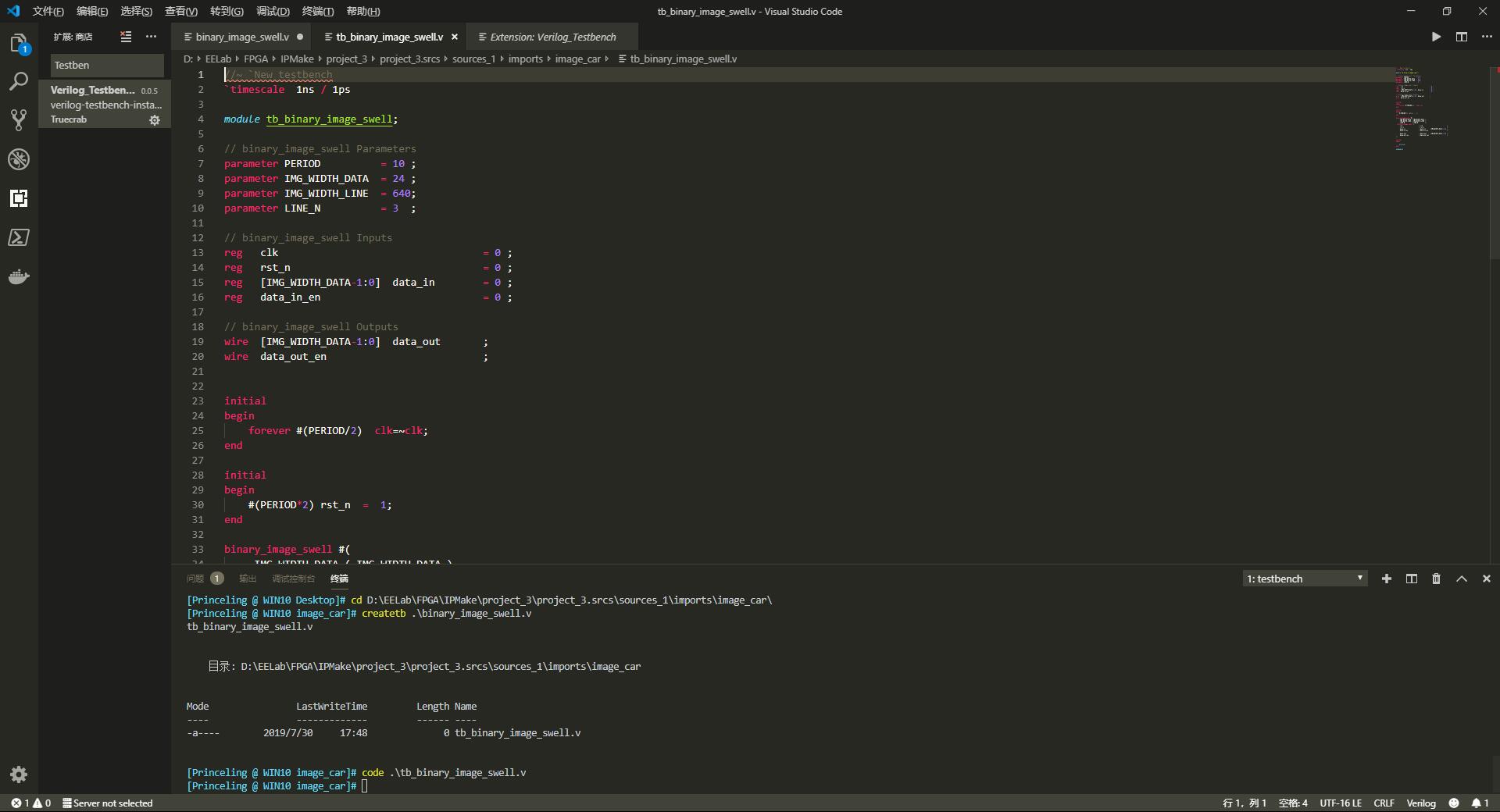Click breadcrumb segment sources_1

(473, 59)
